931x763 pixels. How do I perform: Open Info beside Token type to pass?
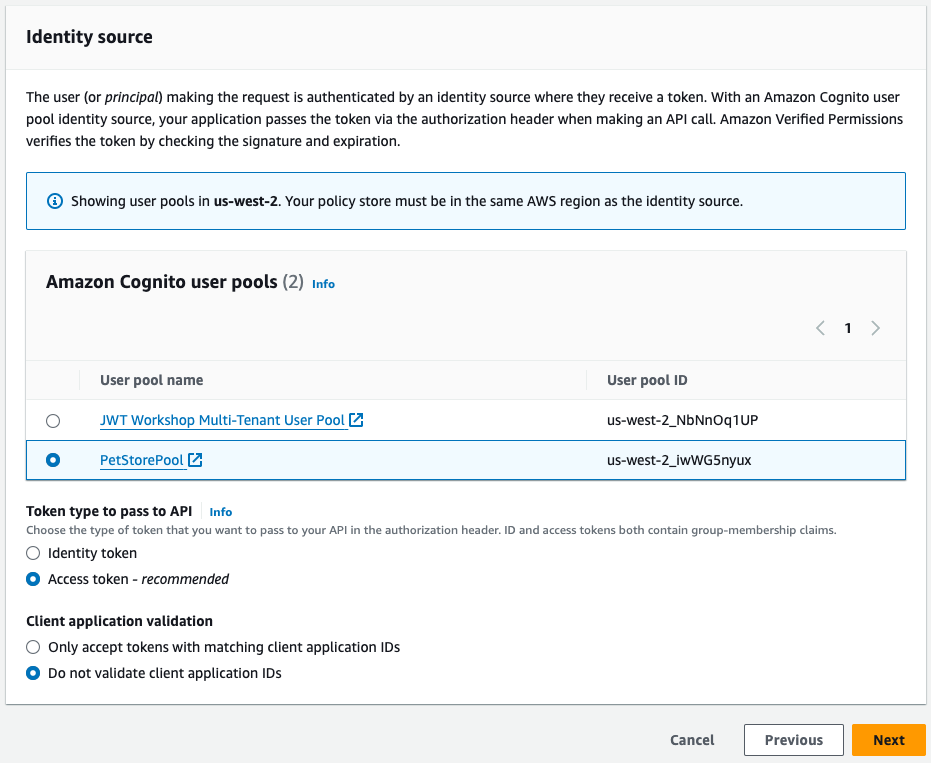click(x=220, y=511)
